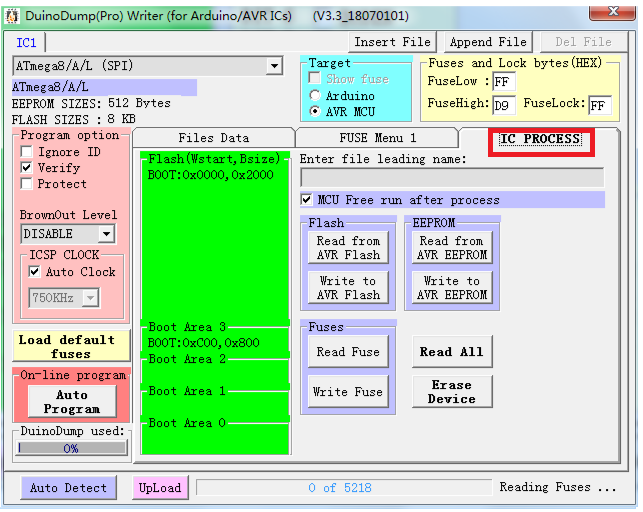Enable the Protect checkbox
Screen dimensions: 643x512
pyautogui.click(x=27, y=184)
